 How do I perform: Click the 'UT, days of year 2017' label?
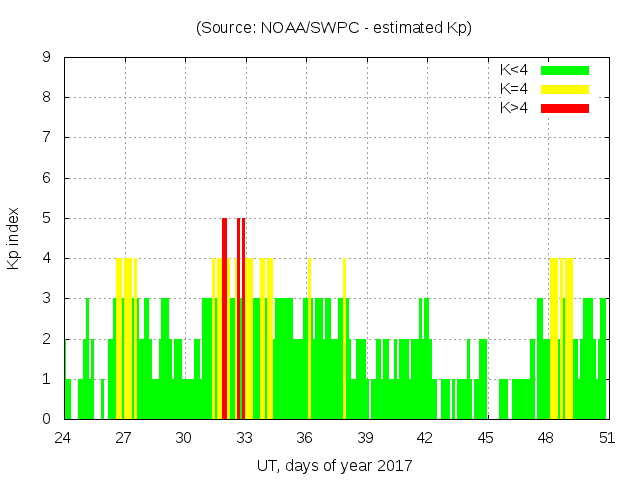[334, 465]
